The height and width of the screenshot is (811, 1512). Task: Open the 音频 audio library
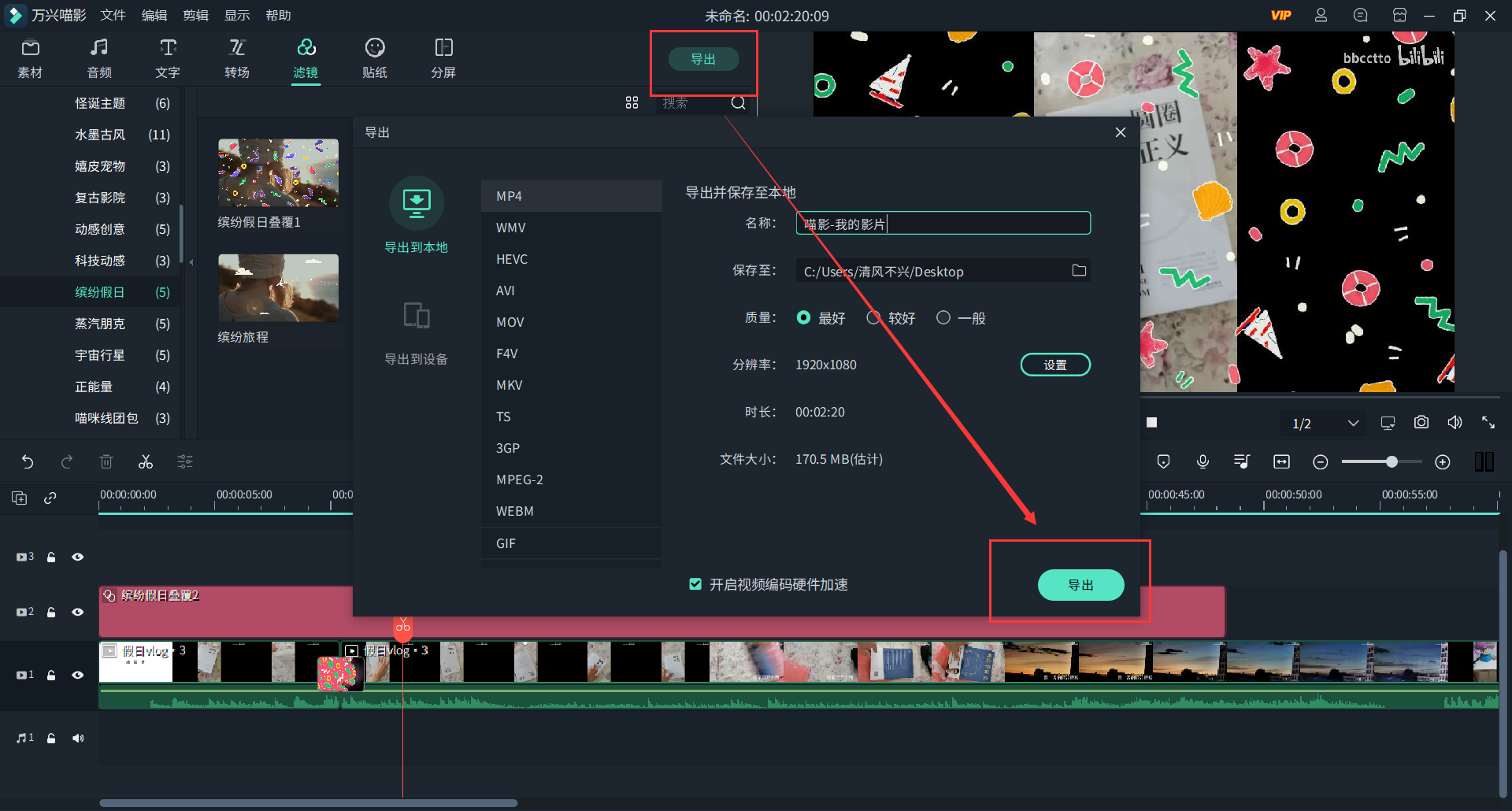click(x=98, y=57)
